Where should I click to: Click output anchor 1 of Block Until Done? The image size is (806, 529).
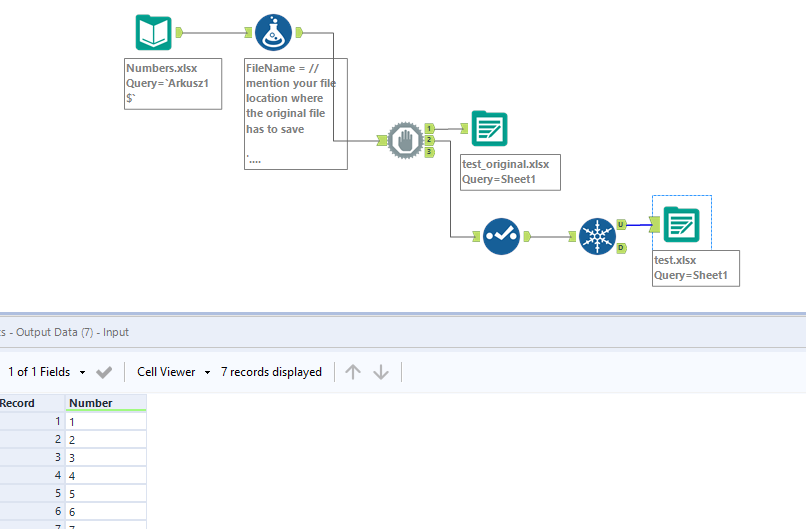tap(430, 129)
